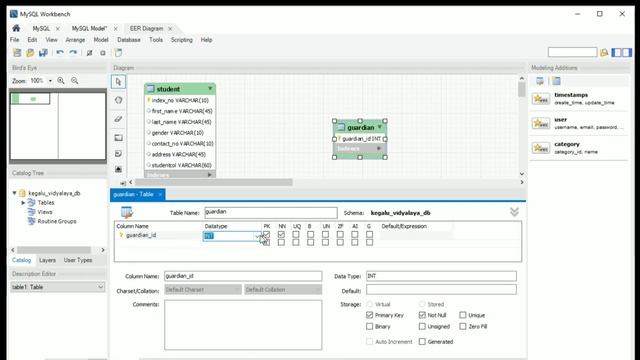The width and height of the screenshot is (640, 360).
Task: Click the table editor icon beside Table Name
Action: [127, 212]
